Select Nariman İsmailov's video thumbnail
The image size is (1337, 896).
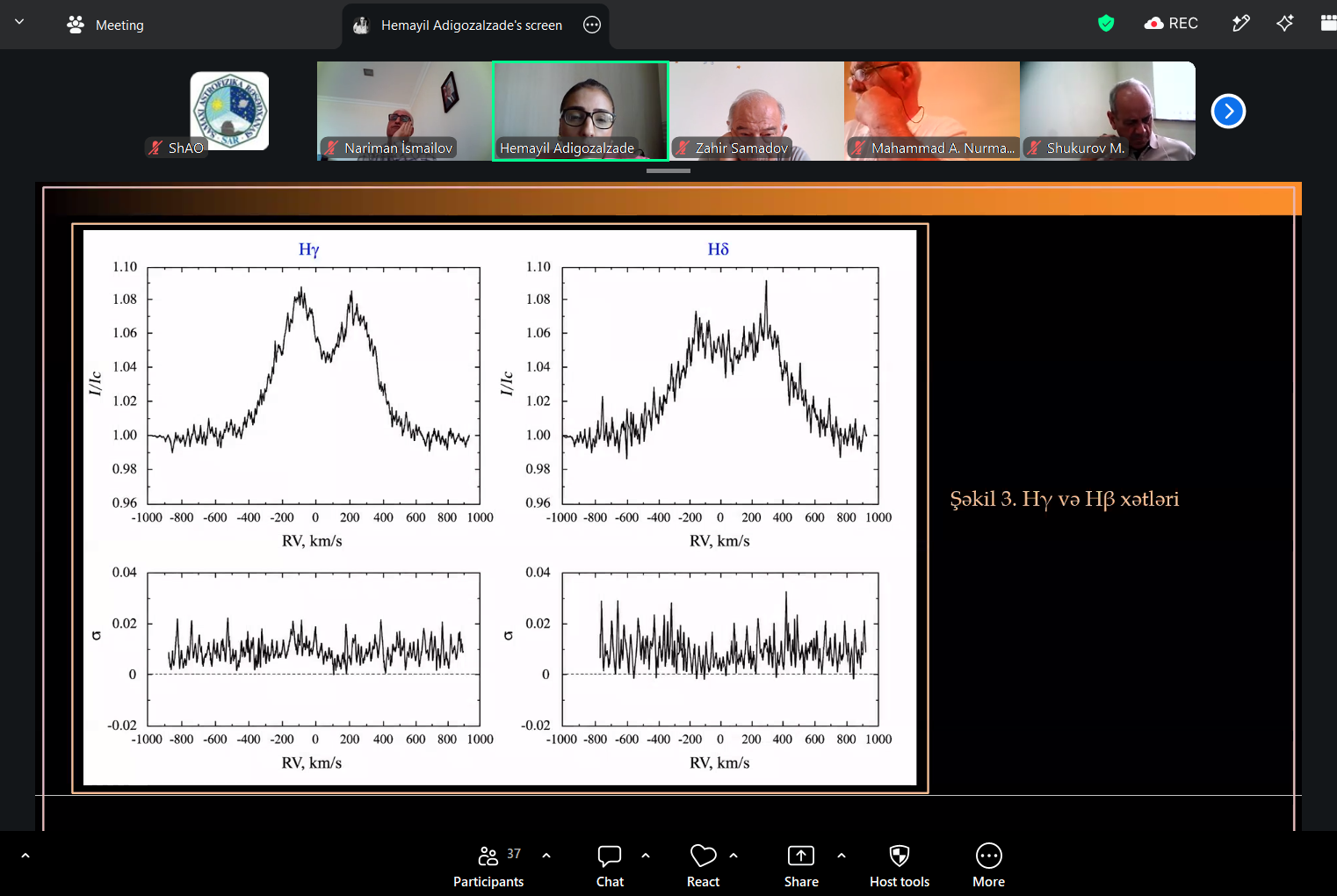click(404, 111)
